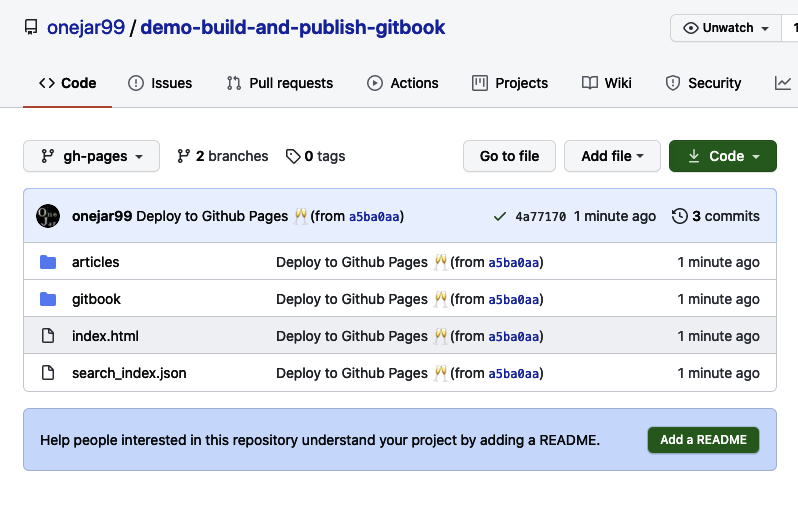Click the repository icon beside onejar99
Image resolution: width=798 pixels, height=516 pixels.
coord(31,27)
